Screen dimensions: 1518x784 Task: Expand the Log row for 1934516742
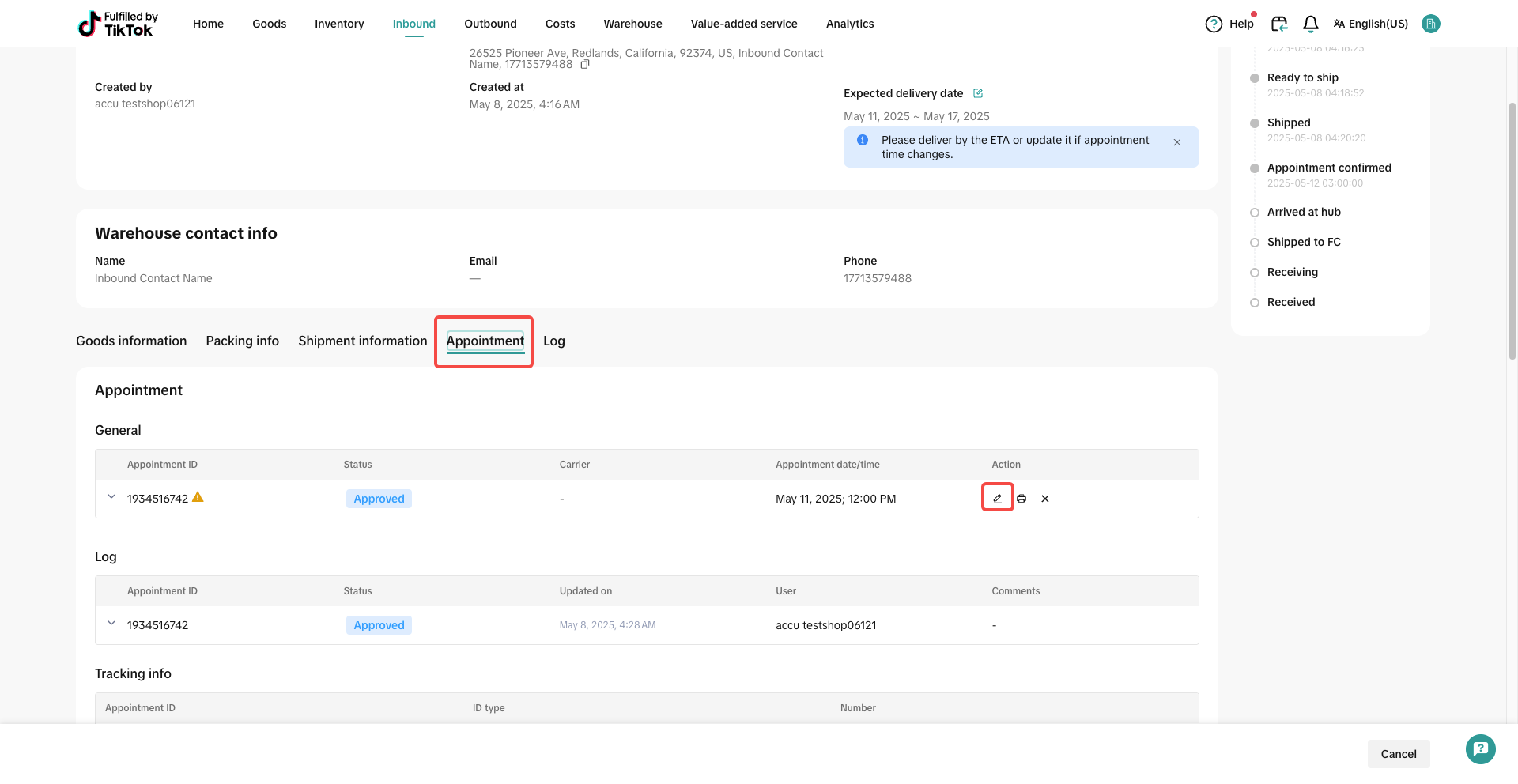[111, 624]
